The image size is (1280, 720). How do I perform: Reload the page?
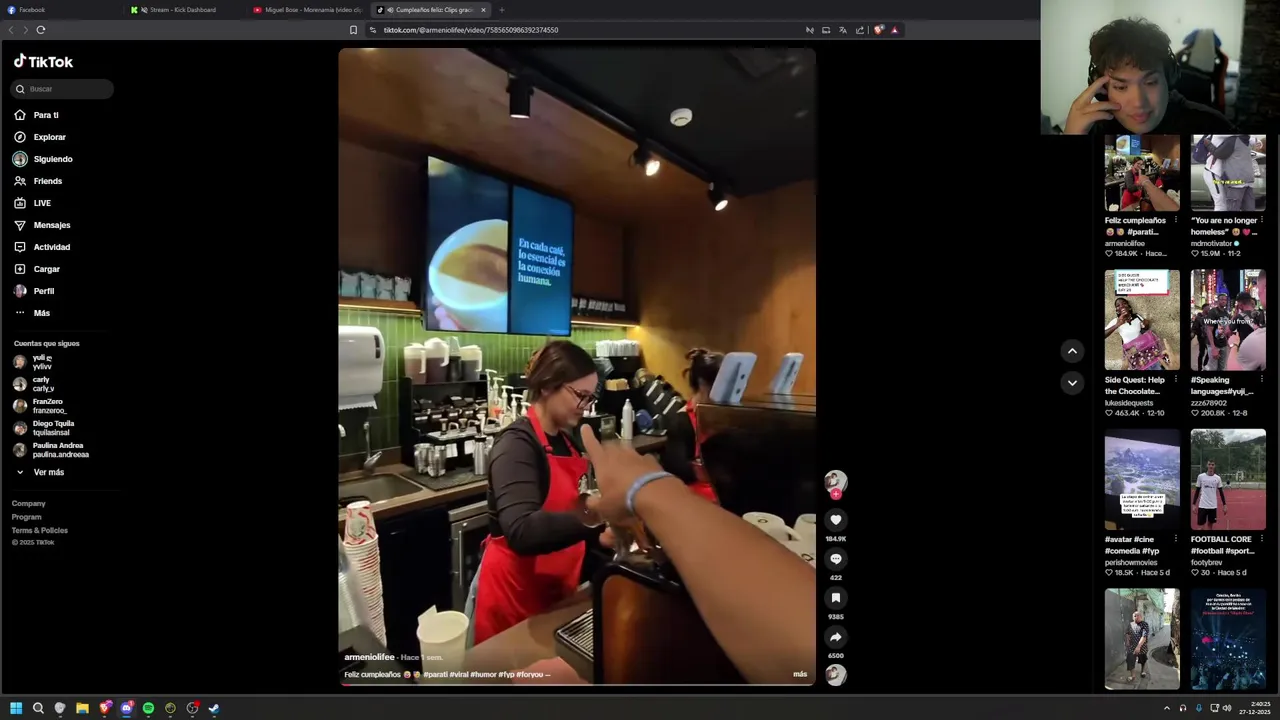41,30
